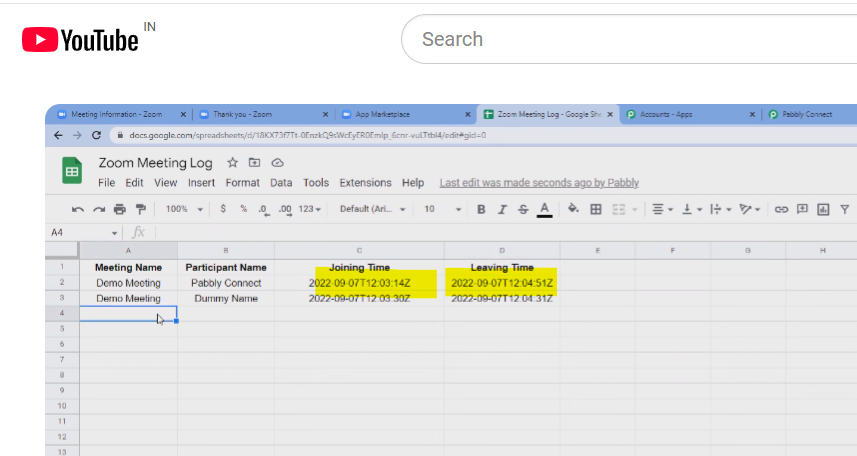
Task: Toggle bold formatting
Action: (x=481, y=209)
